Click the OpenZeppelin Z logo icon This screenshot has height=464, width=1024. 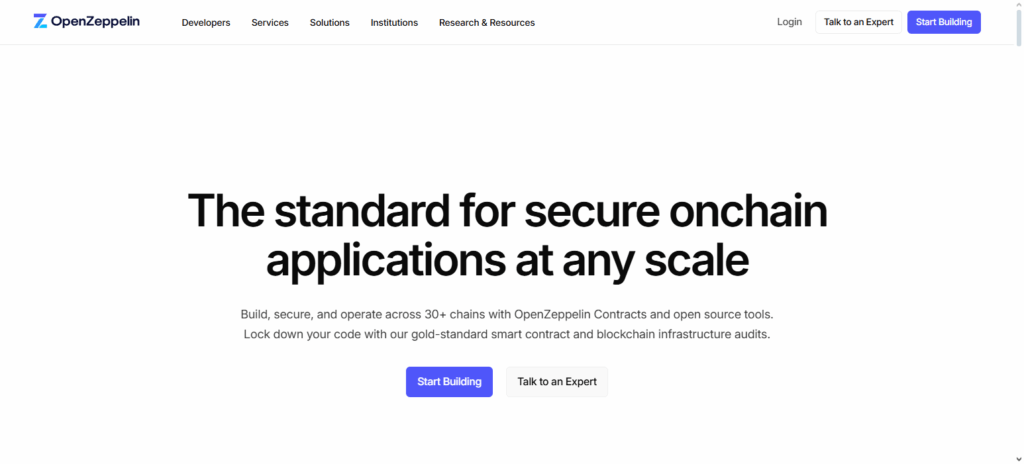click(x=40, y=21)
